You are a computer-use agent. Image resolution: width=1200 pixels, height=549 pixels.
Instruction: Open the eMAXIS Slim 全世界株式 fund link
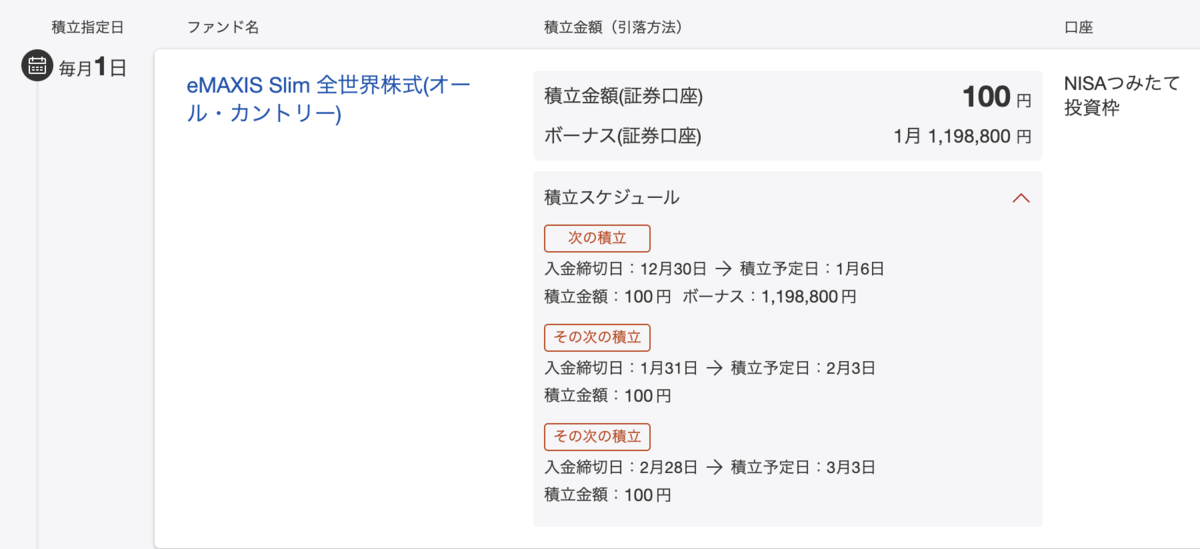[x=329, y=99]
